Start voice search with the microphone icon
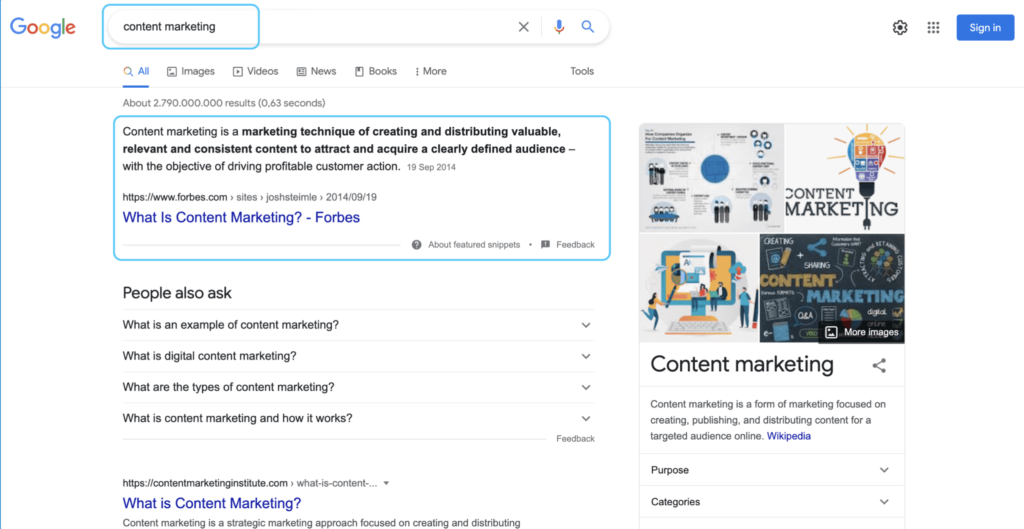Screen dimensions: 1024x529 click(559, 27)
